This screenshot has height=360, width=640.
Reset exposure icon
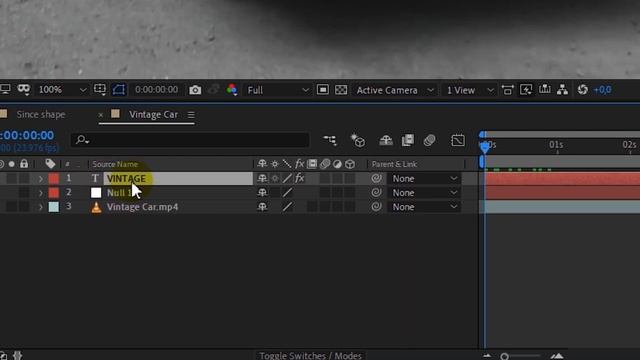582,90
